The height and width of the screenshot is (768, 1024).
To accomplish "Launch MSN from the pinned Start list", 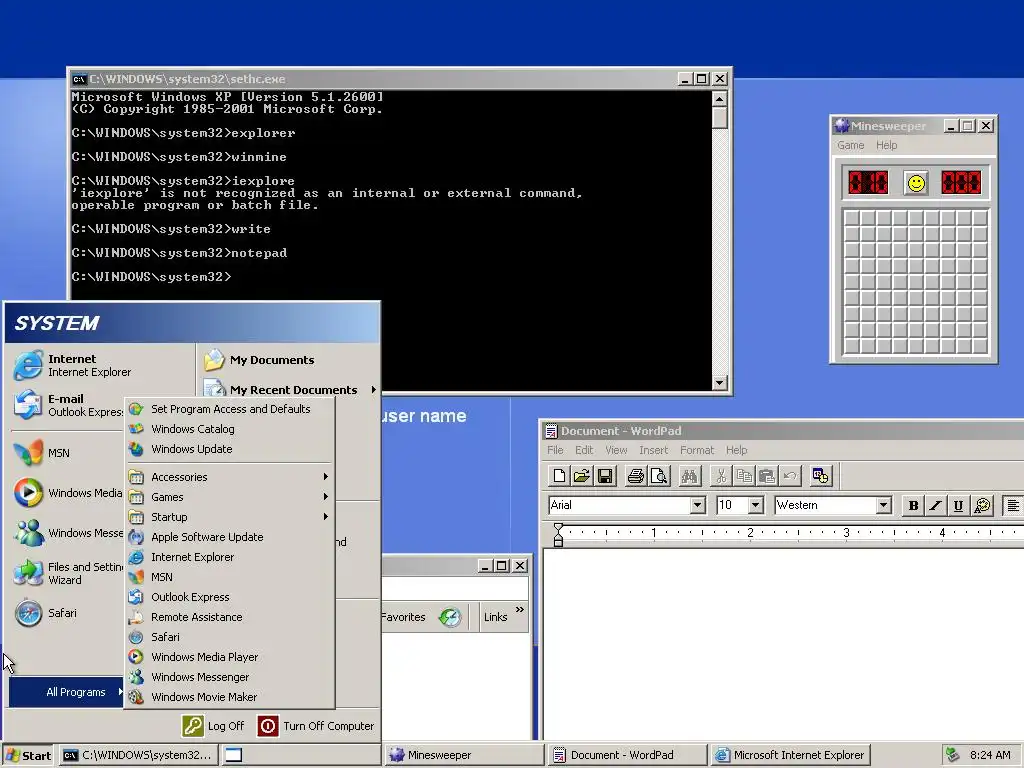I will (68, 453).
